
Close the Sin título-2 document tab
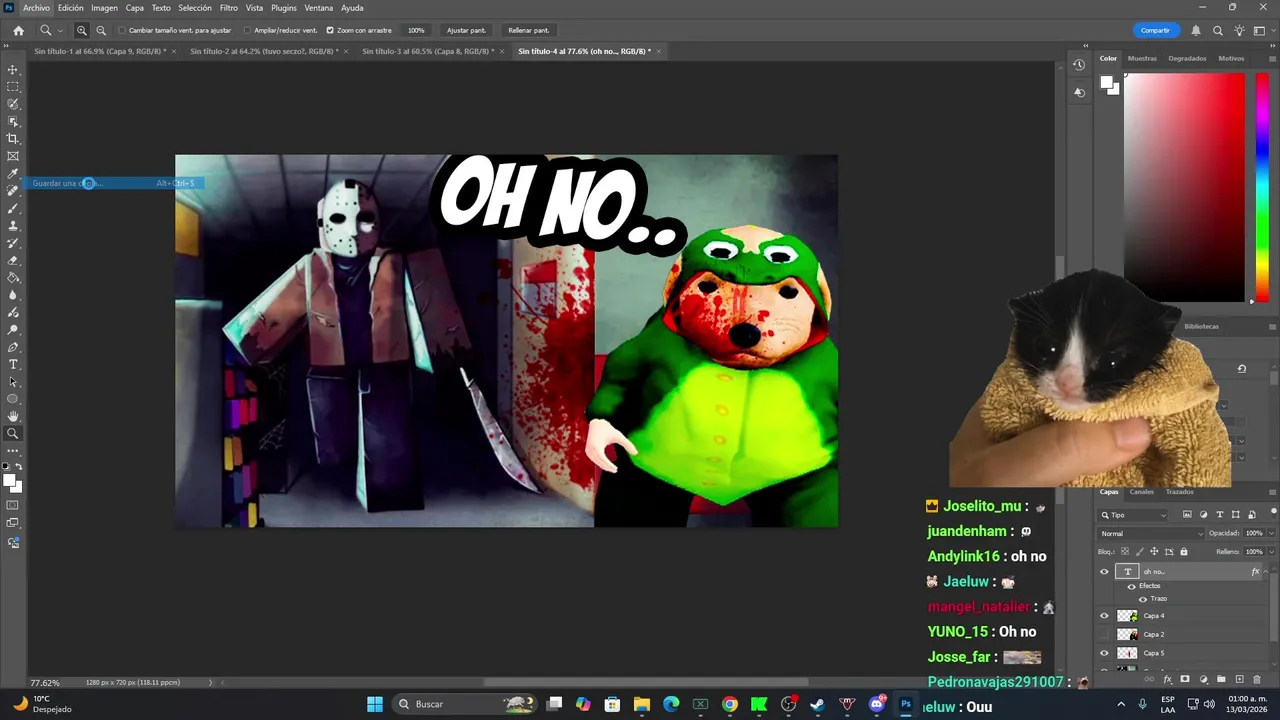[x=346, y=51]
